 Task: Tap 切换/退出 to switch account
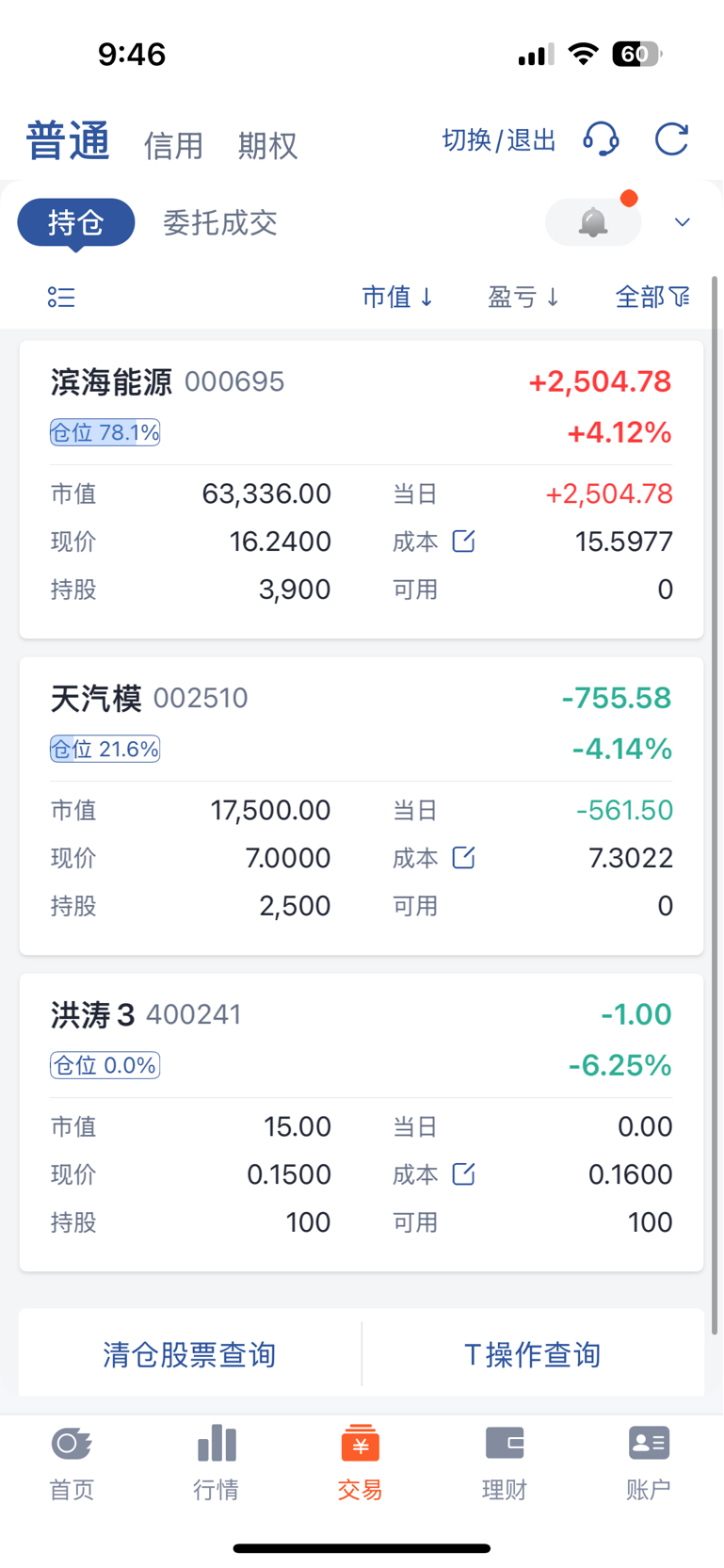coord(499,140)
